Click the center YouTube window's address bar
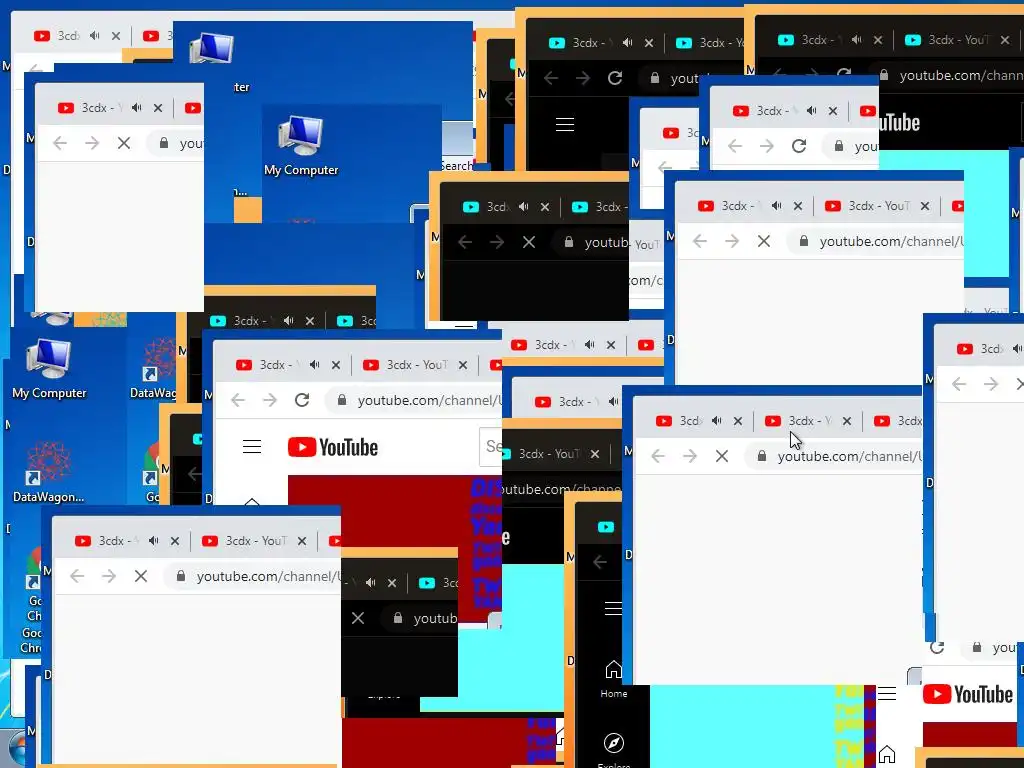The height and width of the screenshot is (768, 1024). pos(415,400)
